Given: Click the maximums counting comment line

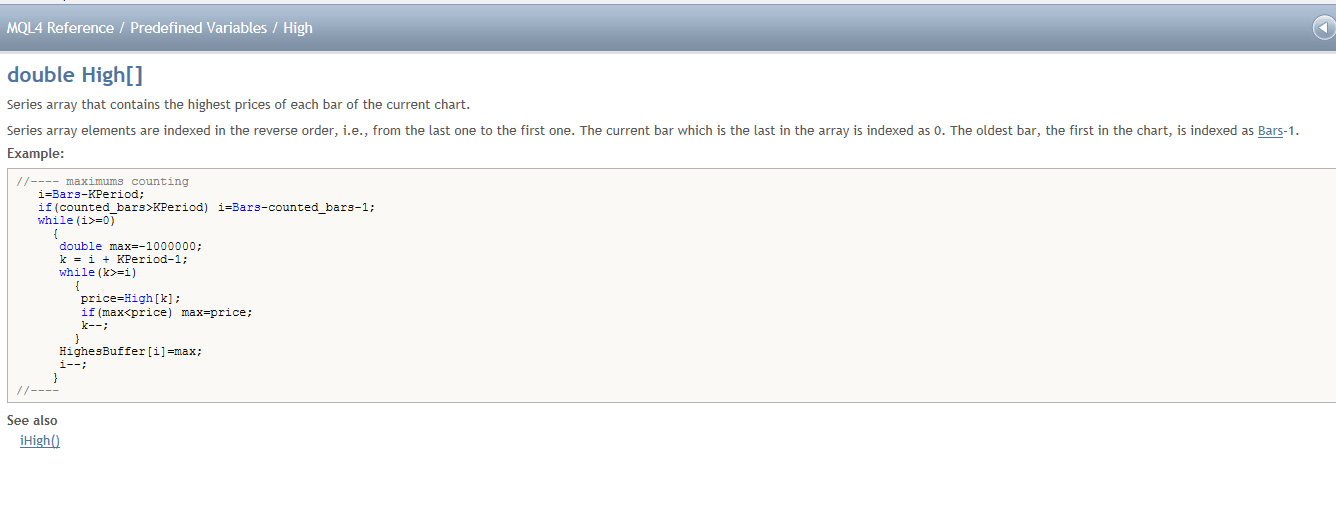Looking at the screenshot, I should 103,182.
